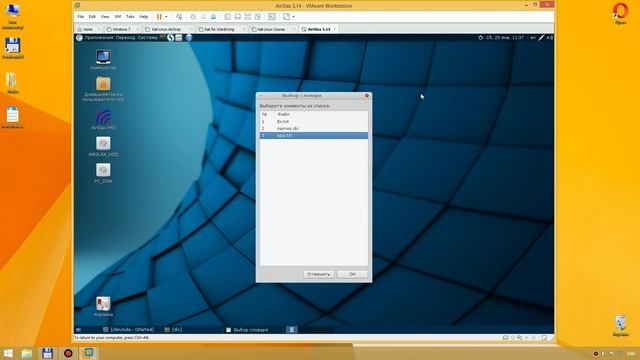Click the console view toolbar icon
The width and height of the screenshot is (640, 360).
click(272, 17)
